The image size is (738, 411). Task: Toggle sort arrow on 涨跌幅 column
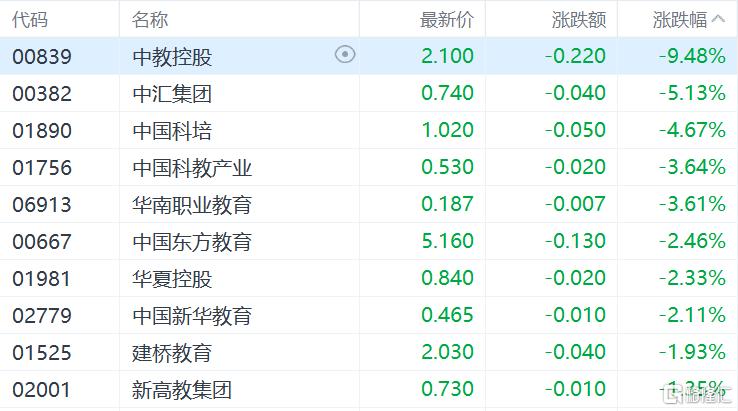[x=718, y=19]
